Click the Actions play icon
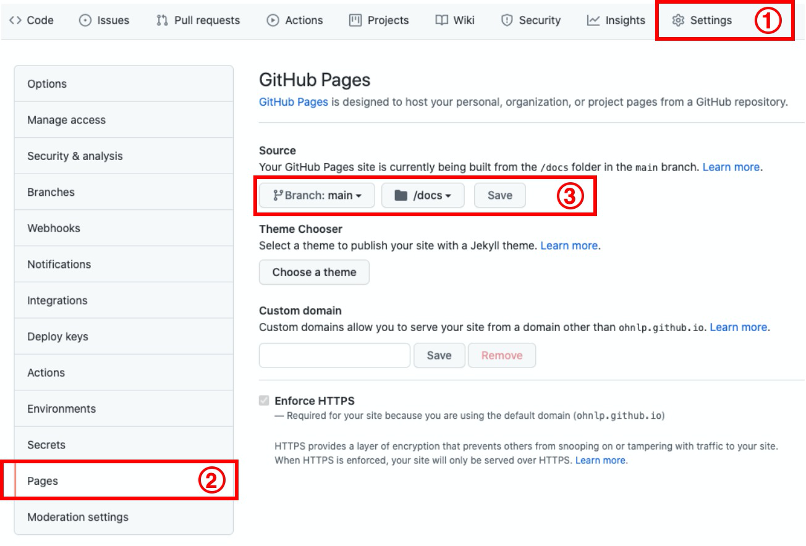This screenshot has height=546, width=806. [273, 20]
